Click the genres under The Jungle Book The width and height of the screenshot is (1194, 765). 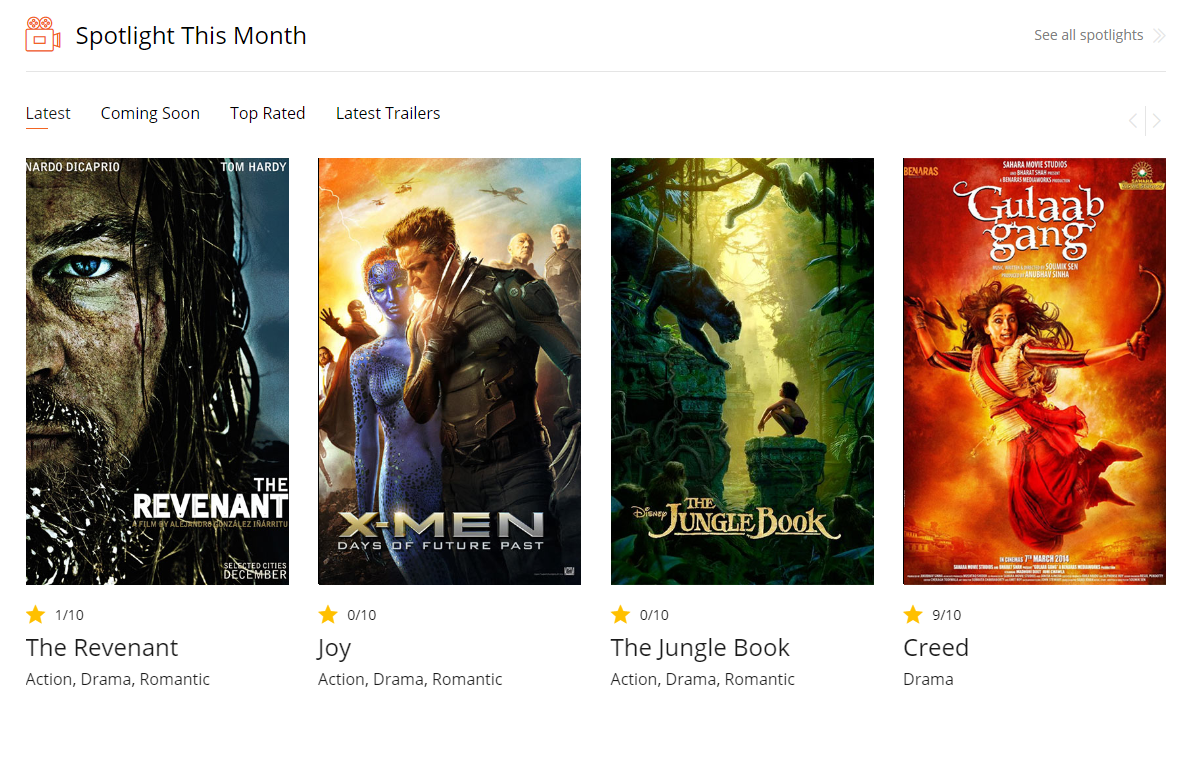[703, 679]
